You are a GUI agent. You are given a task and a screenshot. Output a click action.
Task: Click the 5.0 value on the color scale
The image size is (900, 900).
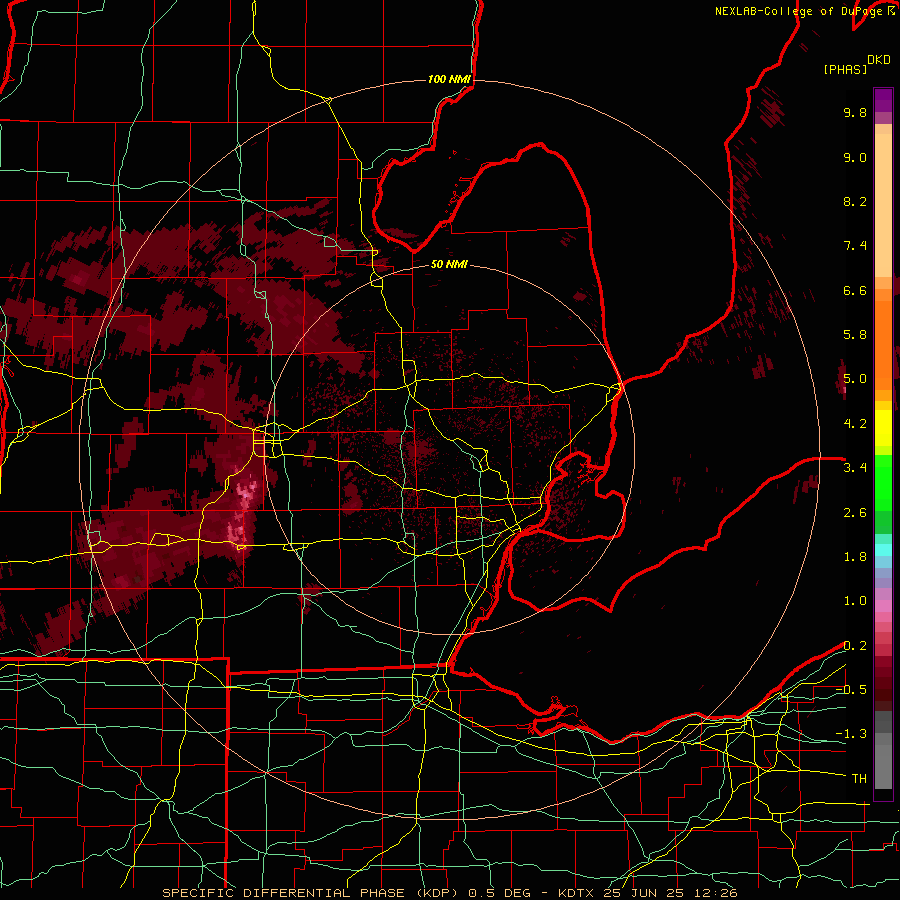(855, 379)
